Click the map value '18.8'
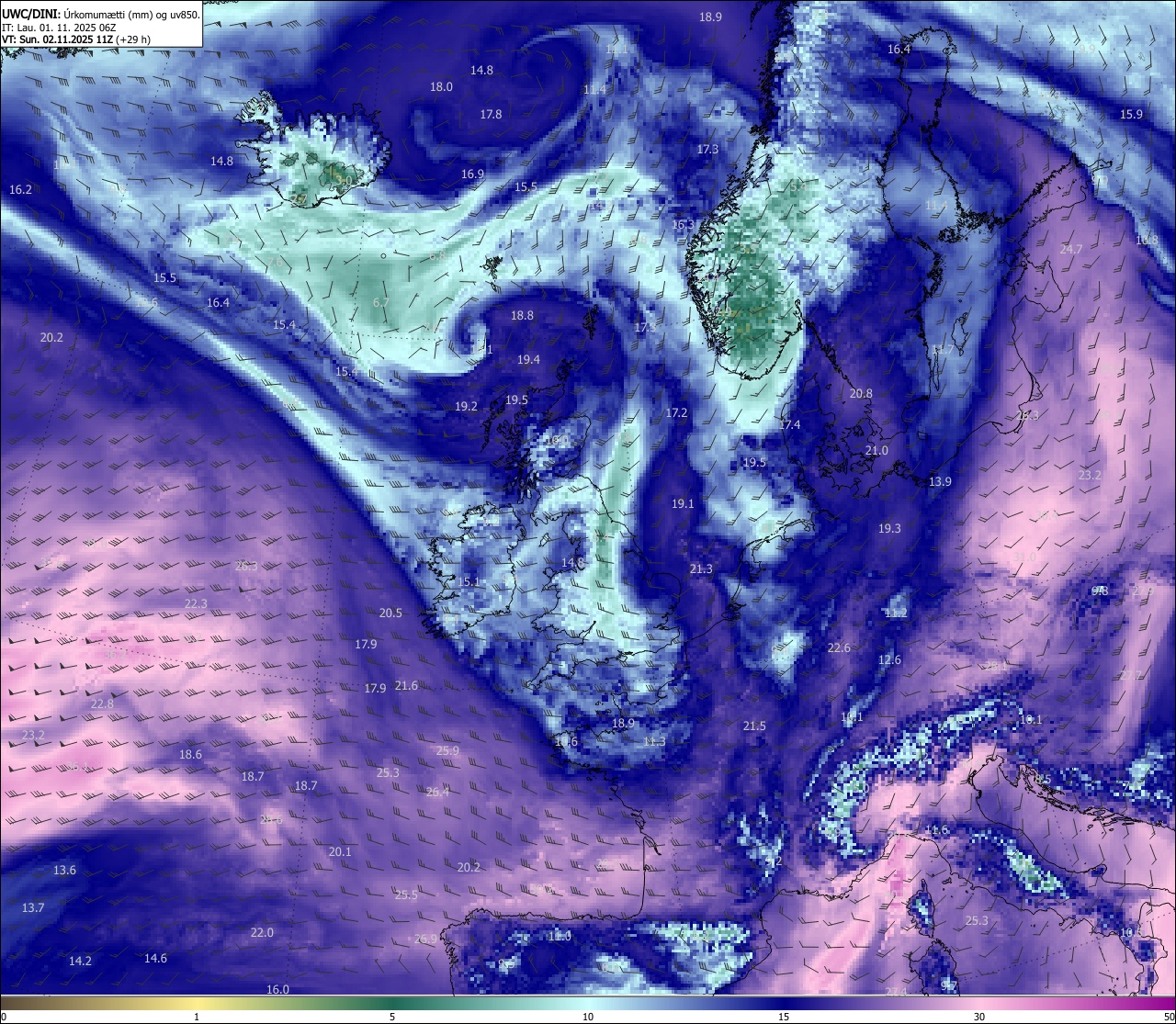 (x=522, y=315)
